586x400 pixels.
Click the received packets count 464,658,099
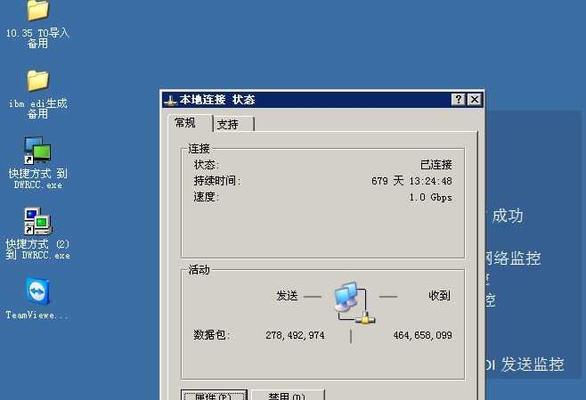pyautogui.click(x=423, y=335)
